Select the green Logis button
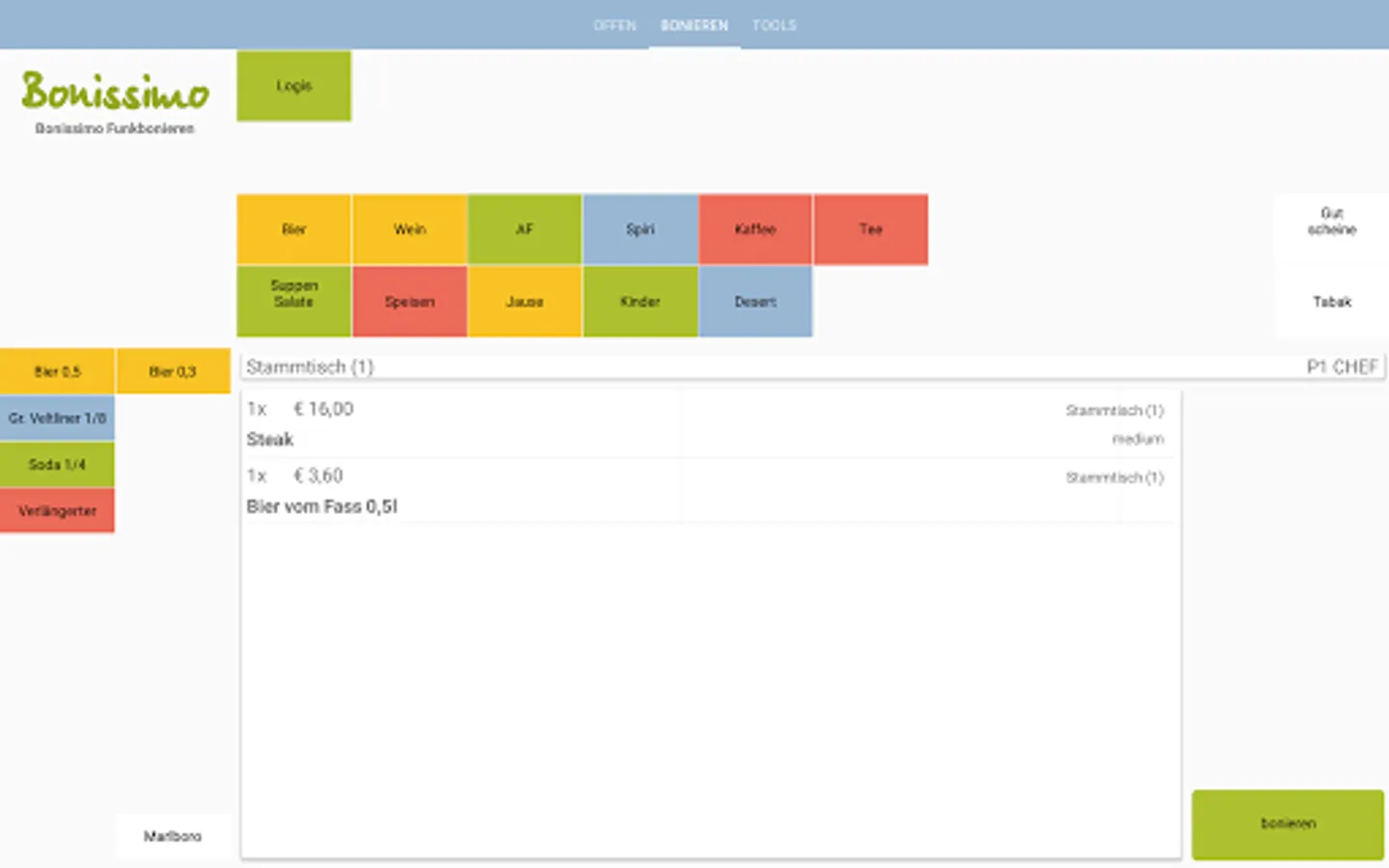This screenshot has height=868, width=1389. [x=294, y=86]
